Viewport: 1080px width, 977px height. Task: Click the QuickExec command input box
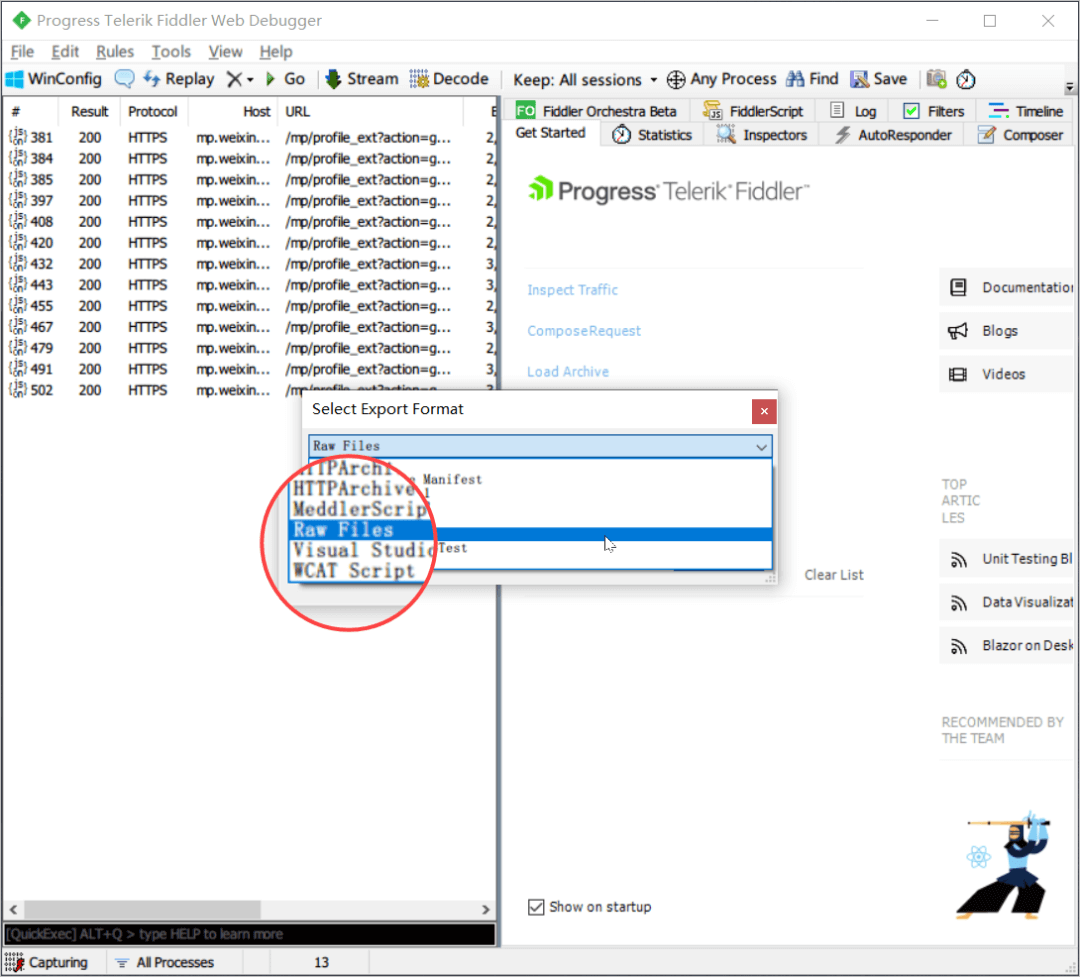tap(249, 934)
